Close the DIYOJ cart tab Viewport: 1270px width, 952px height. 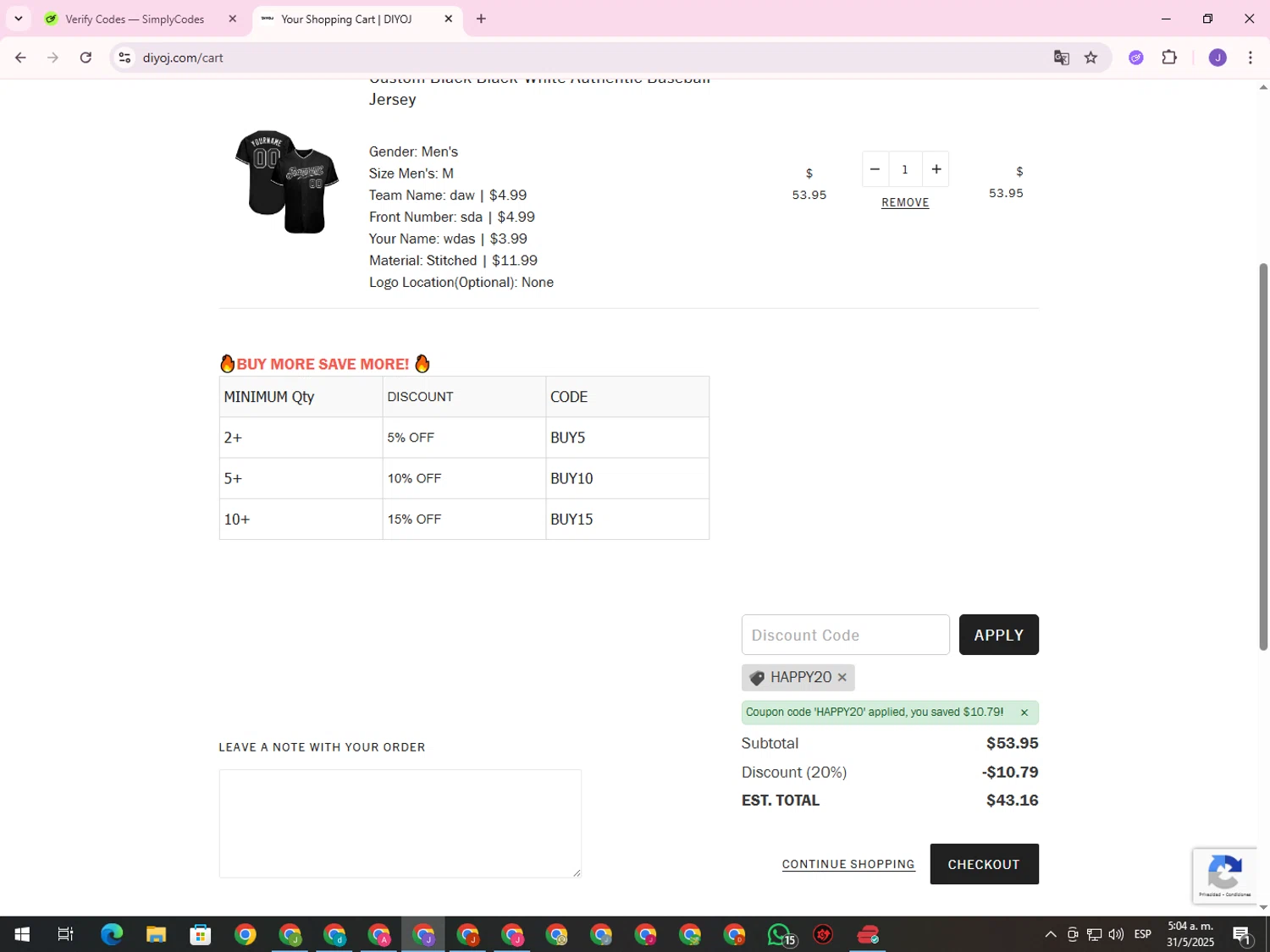pos(449,19)
